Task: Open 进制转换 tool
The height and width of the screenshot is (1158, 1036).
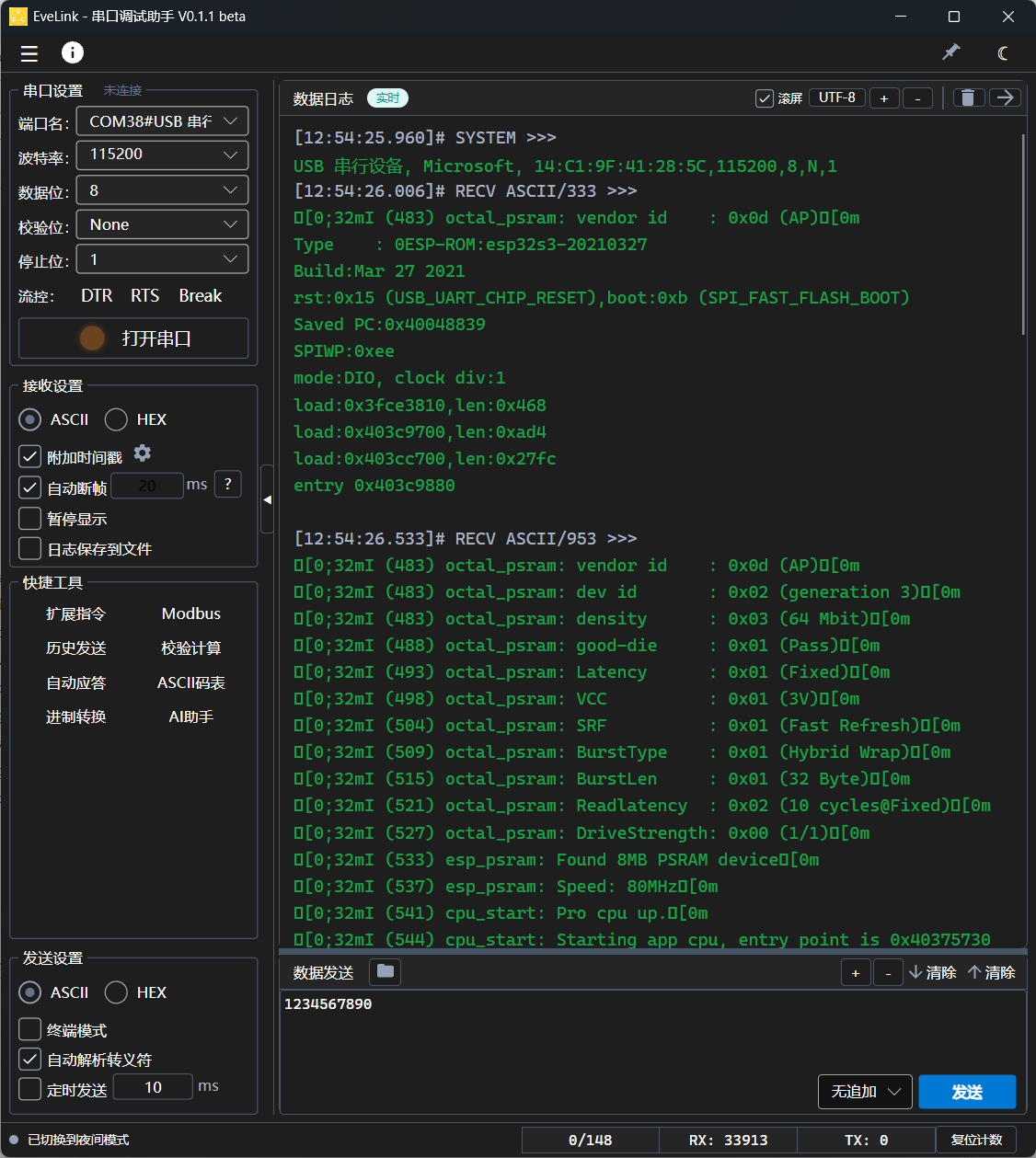Action: pyautogui.click(x=76, y=717)
